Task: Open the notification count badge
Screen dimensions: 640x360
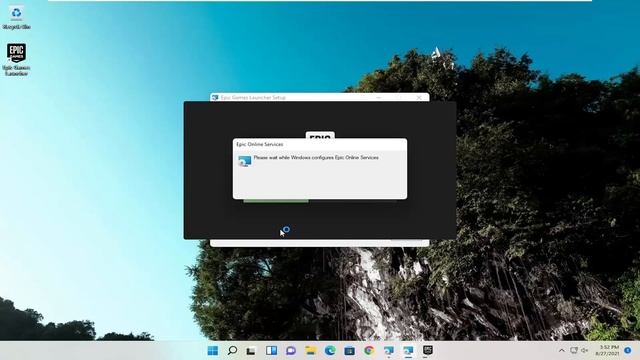Action: [x=628, y=351]
